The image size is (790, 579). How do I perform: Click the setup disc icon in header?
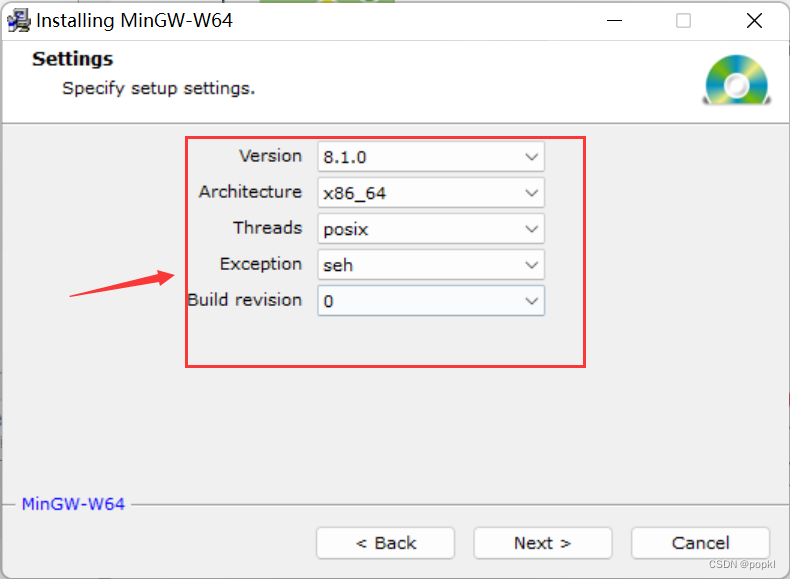tap(737, 80)
